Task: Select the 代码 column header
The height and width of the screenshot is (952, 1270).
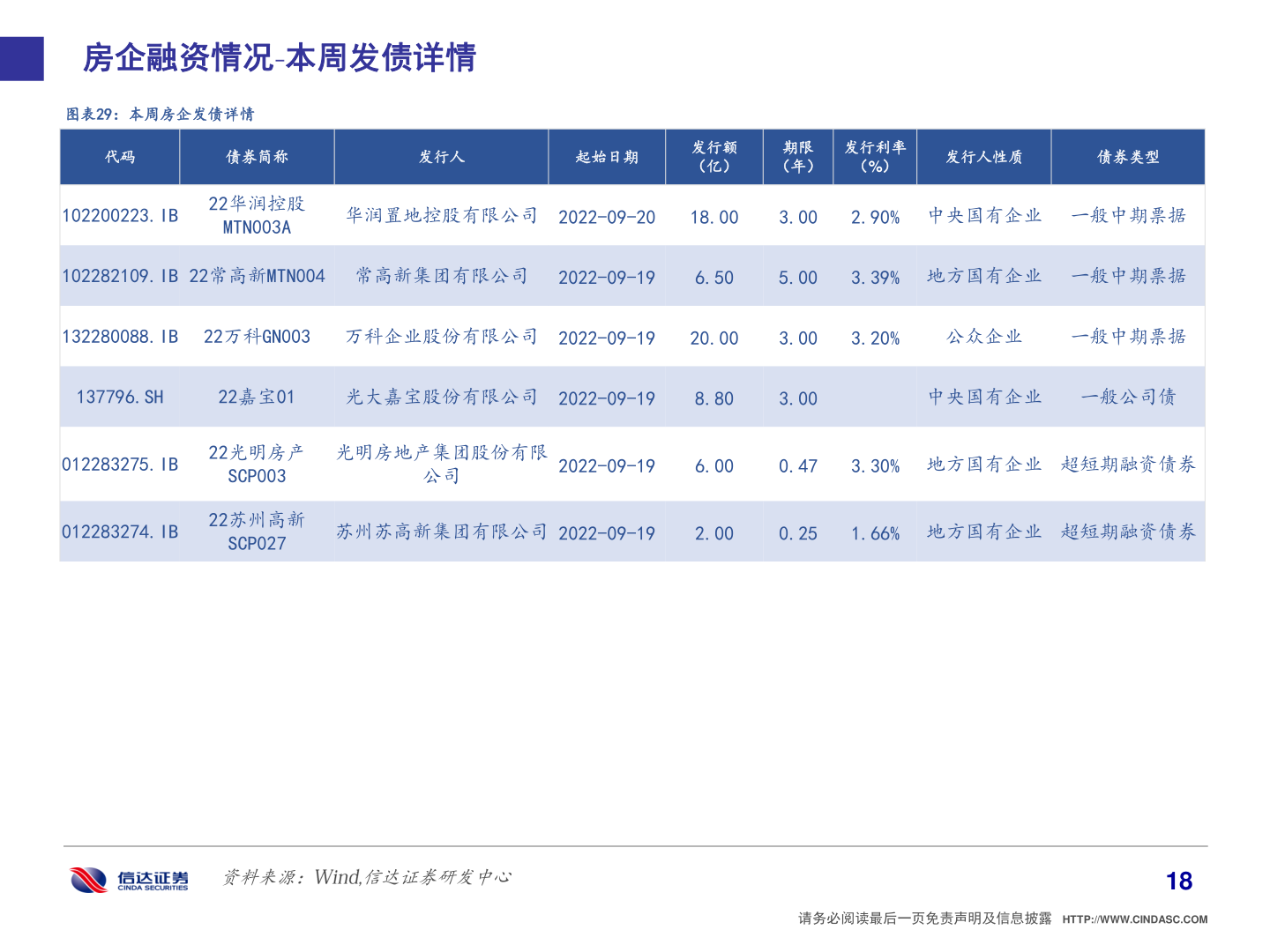Action: click(x=119, y=157)
